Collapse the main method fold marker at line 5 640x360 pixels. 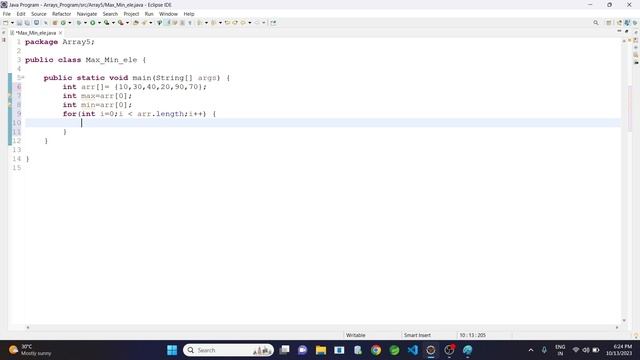pyautogui.click(x=23, y=77)
